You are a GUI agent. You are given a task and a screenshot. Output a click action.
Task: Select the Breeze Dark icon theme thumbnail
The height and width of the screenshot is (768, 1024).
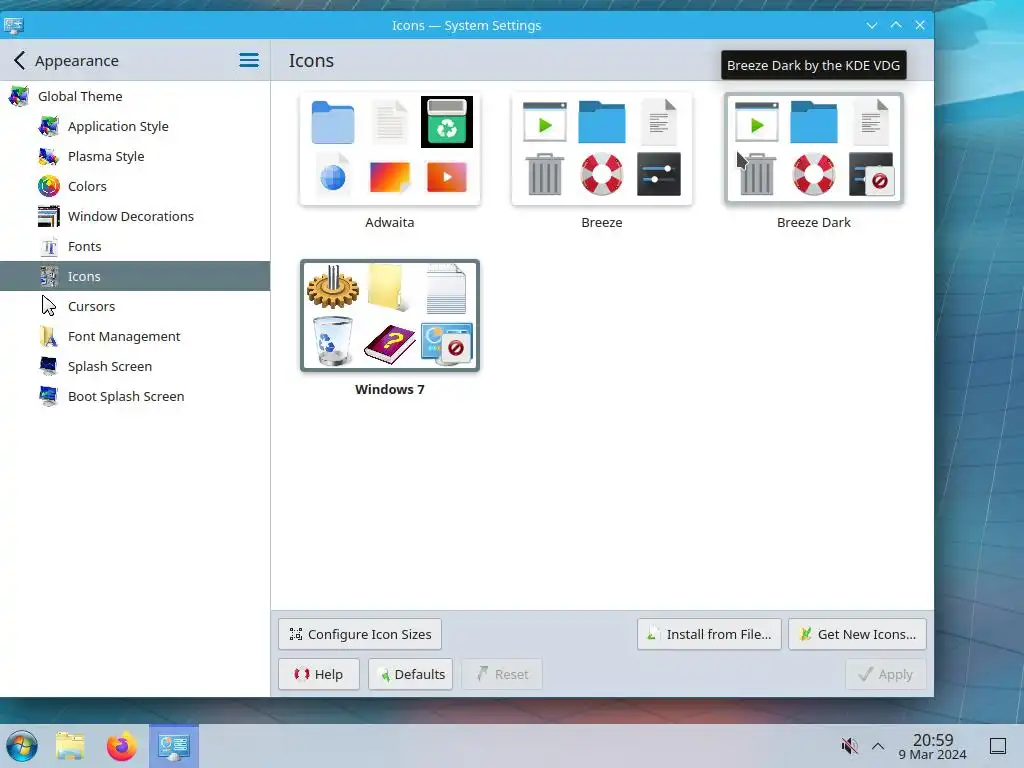pos(814,148)
